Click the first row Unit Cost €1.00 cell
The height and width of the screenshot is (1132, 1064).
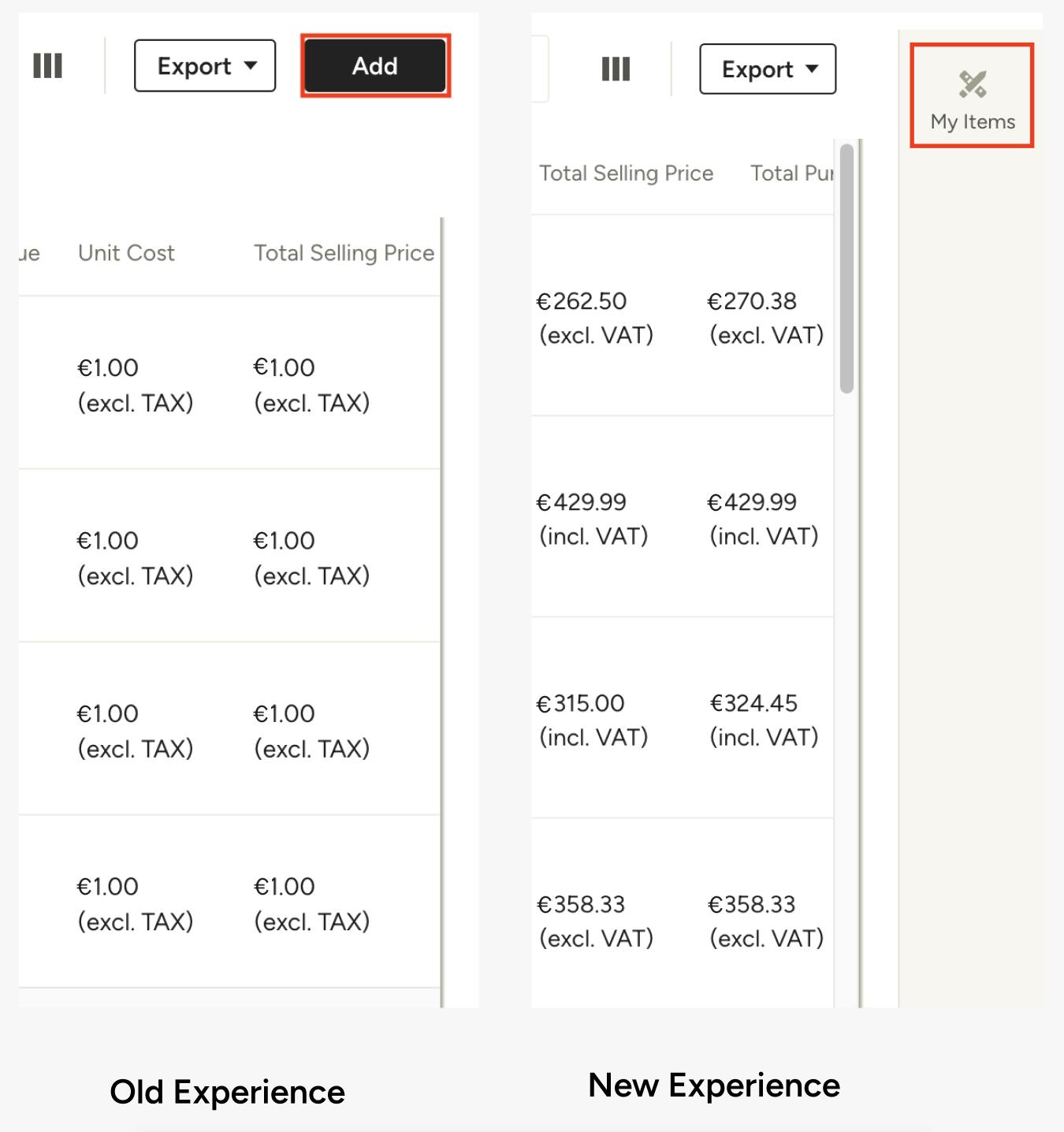[x=135, y=385]
